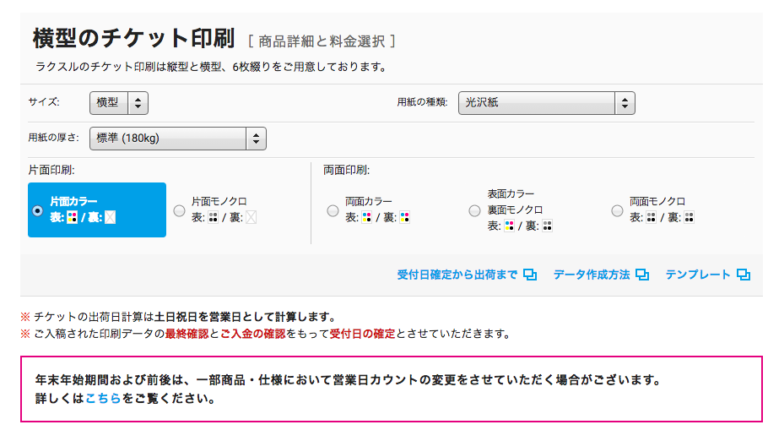Viewport: 768px width, 441px height.
Task: Open the テンプレート link
Action: [x=698, y=275]
